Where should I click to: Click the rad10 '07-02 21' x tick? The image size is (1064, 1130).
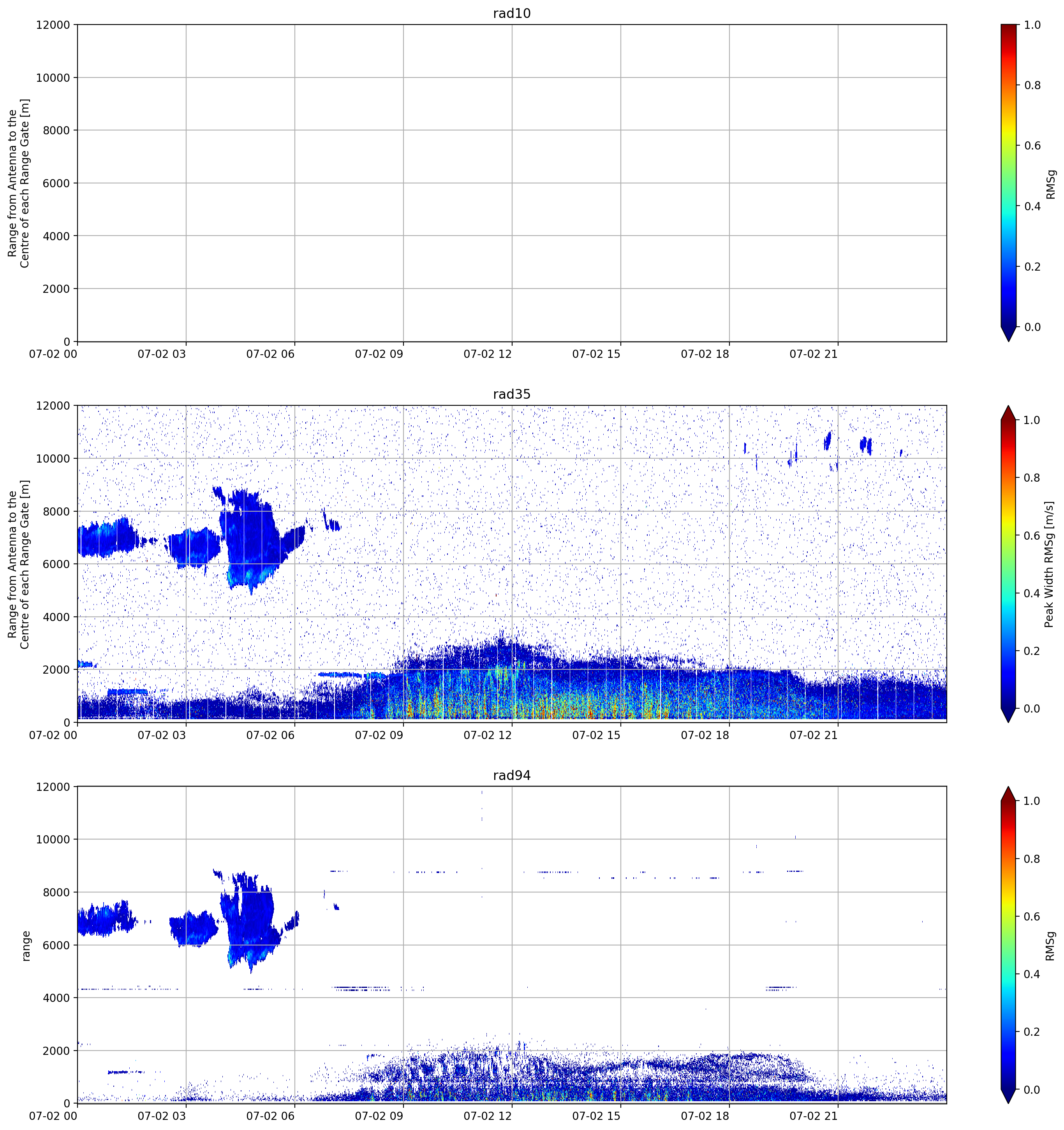tap(813, 354)
